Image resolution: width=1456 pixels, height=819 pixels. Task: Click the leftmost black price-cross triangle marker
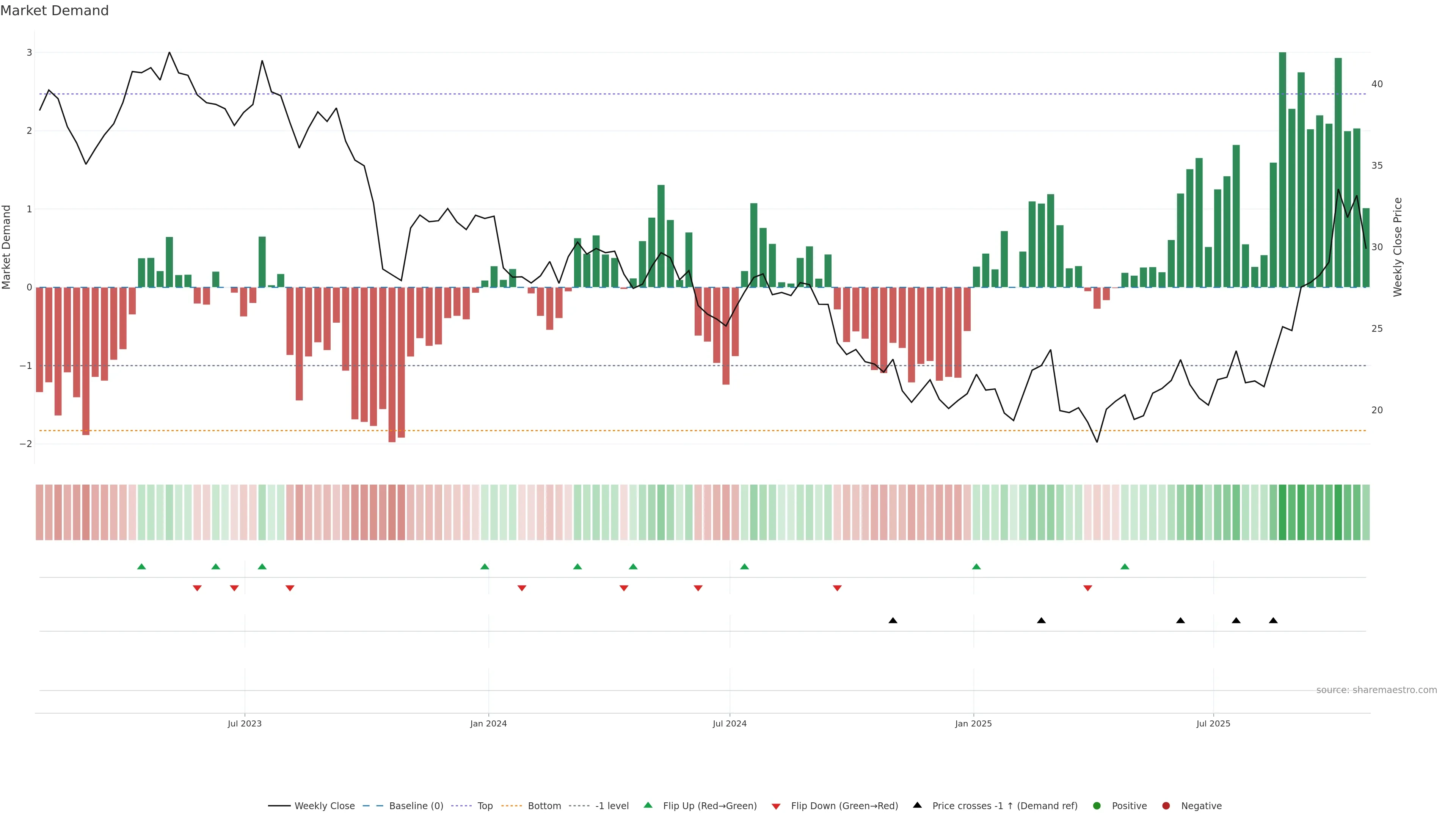pyautogui.click(x=893, y=621)
